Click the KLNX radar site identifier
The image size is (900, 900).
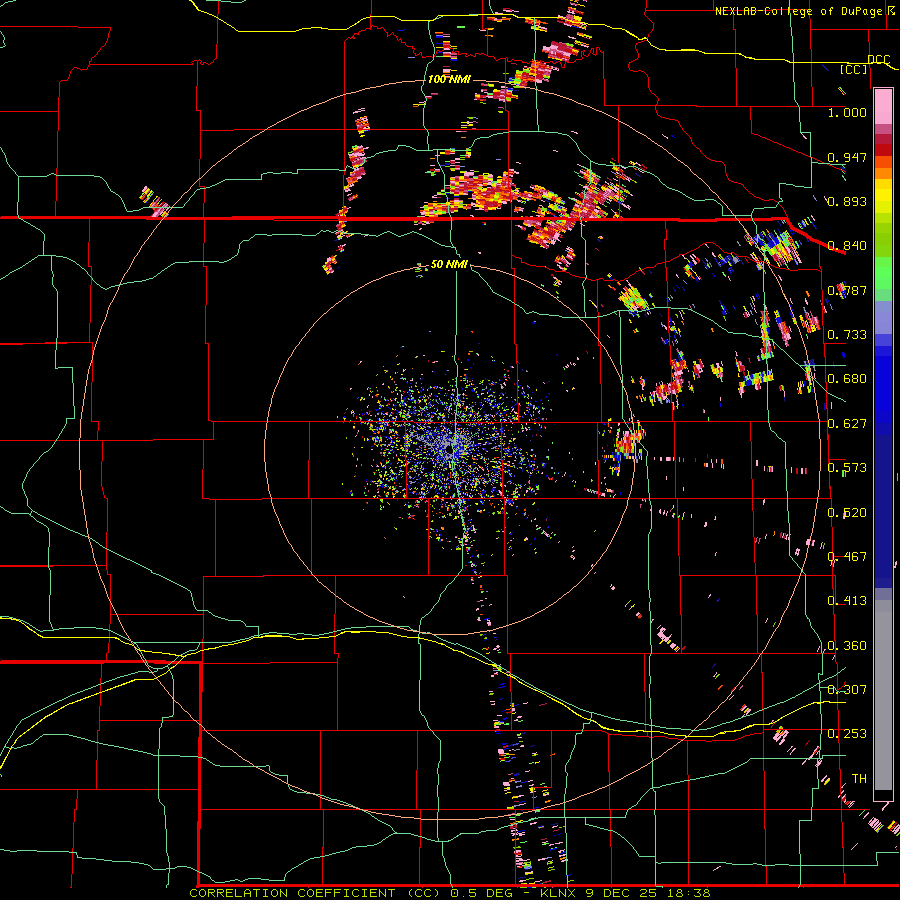[x=558, y=893]
